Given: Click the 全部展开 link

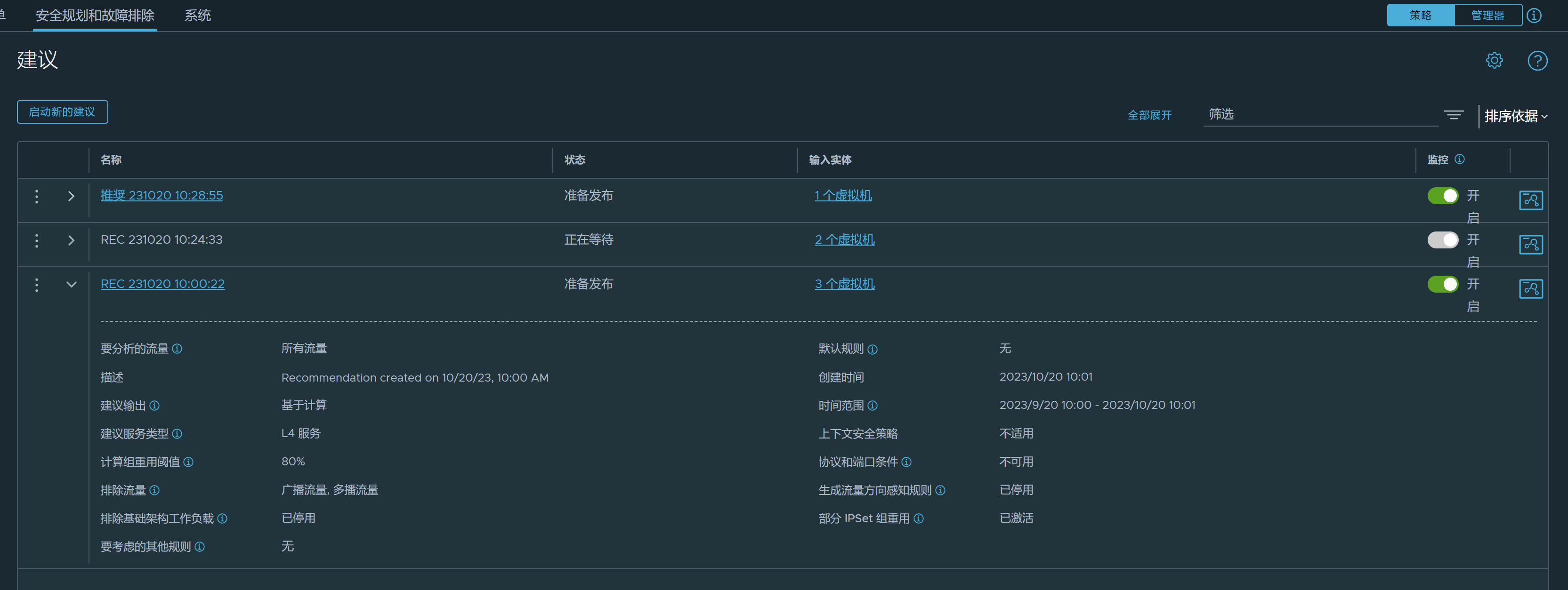Looking at the screenshot, I should (1149, 115).
